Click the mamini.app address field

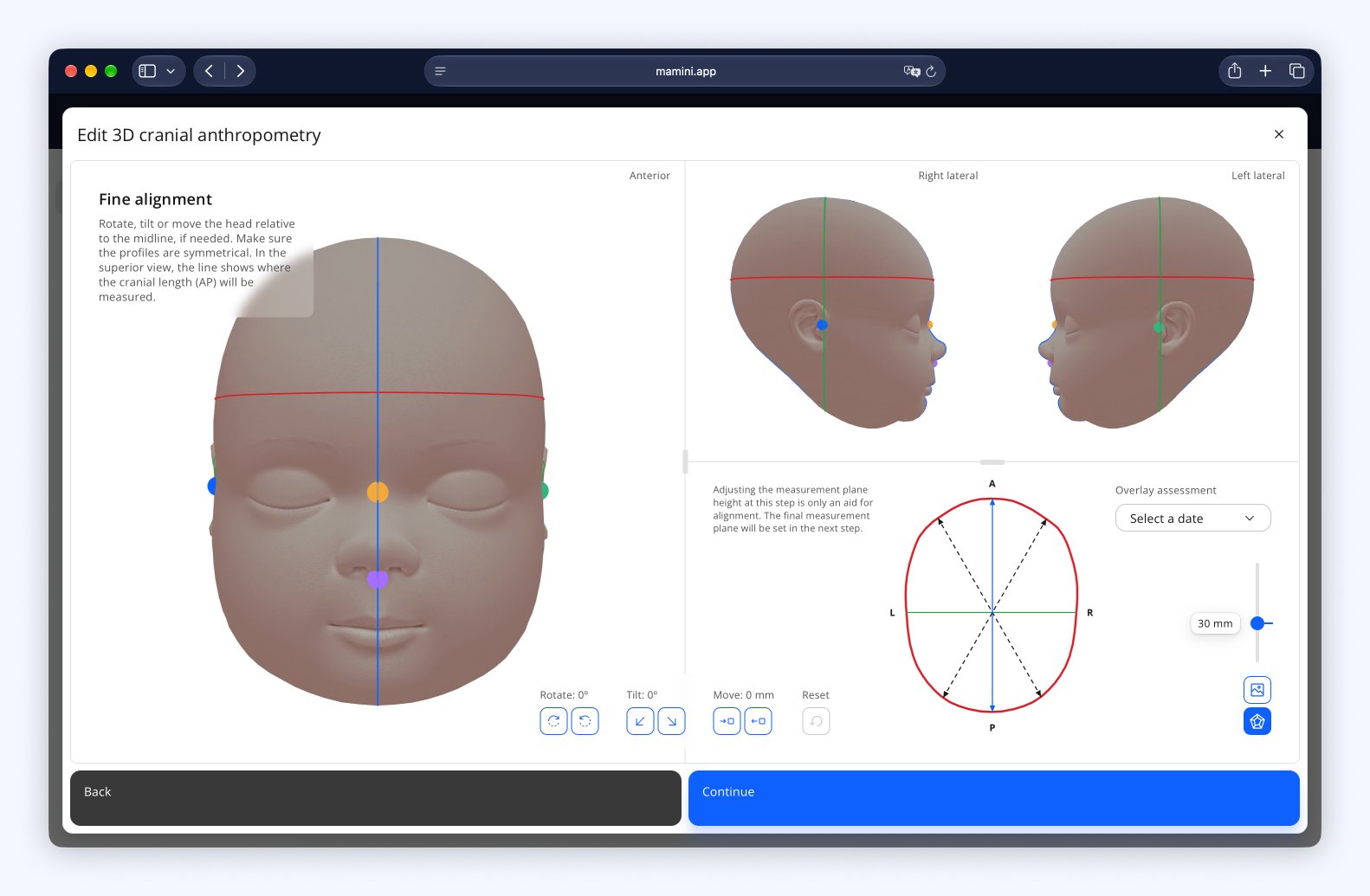[x=685, y=71]
